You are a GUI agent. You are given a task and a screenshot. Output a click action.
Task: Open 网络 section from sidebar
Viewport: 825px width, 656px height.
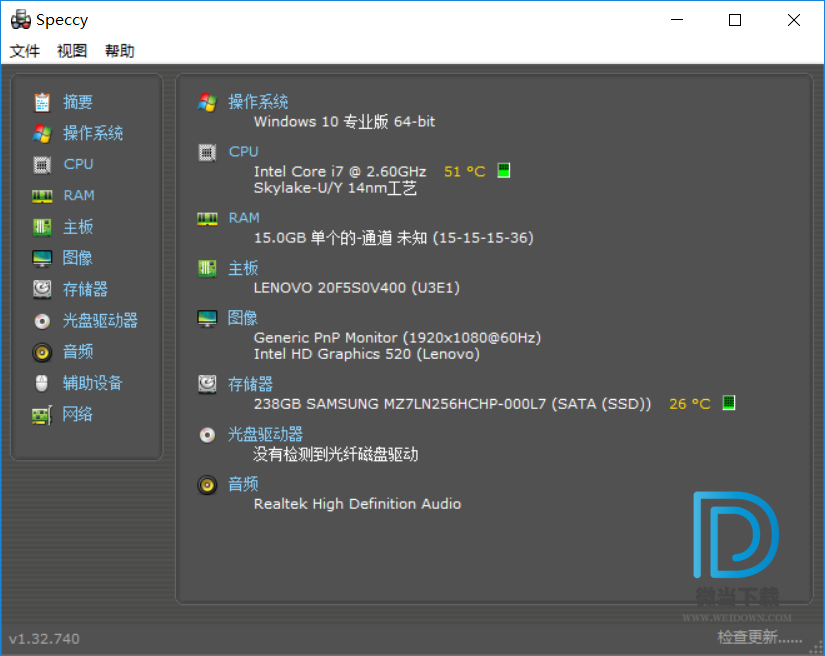(x=77, y=415)
